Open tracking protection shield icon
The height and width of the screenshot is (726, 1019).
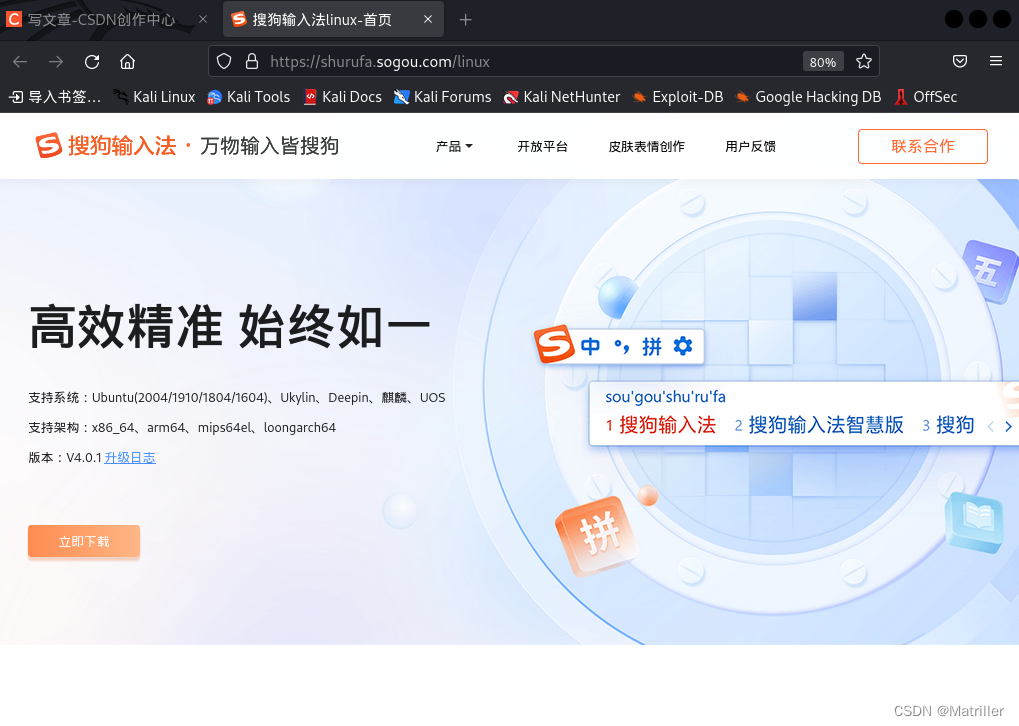pyautogui.click(x=224, y=62)
